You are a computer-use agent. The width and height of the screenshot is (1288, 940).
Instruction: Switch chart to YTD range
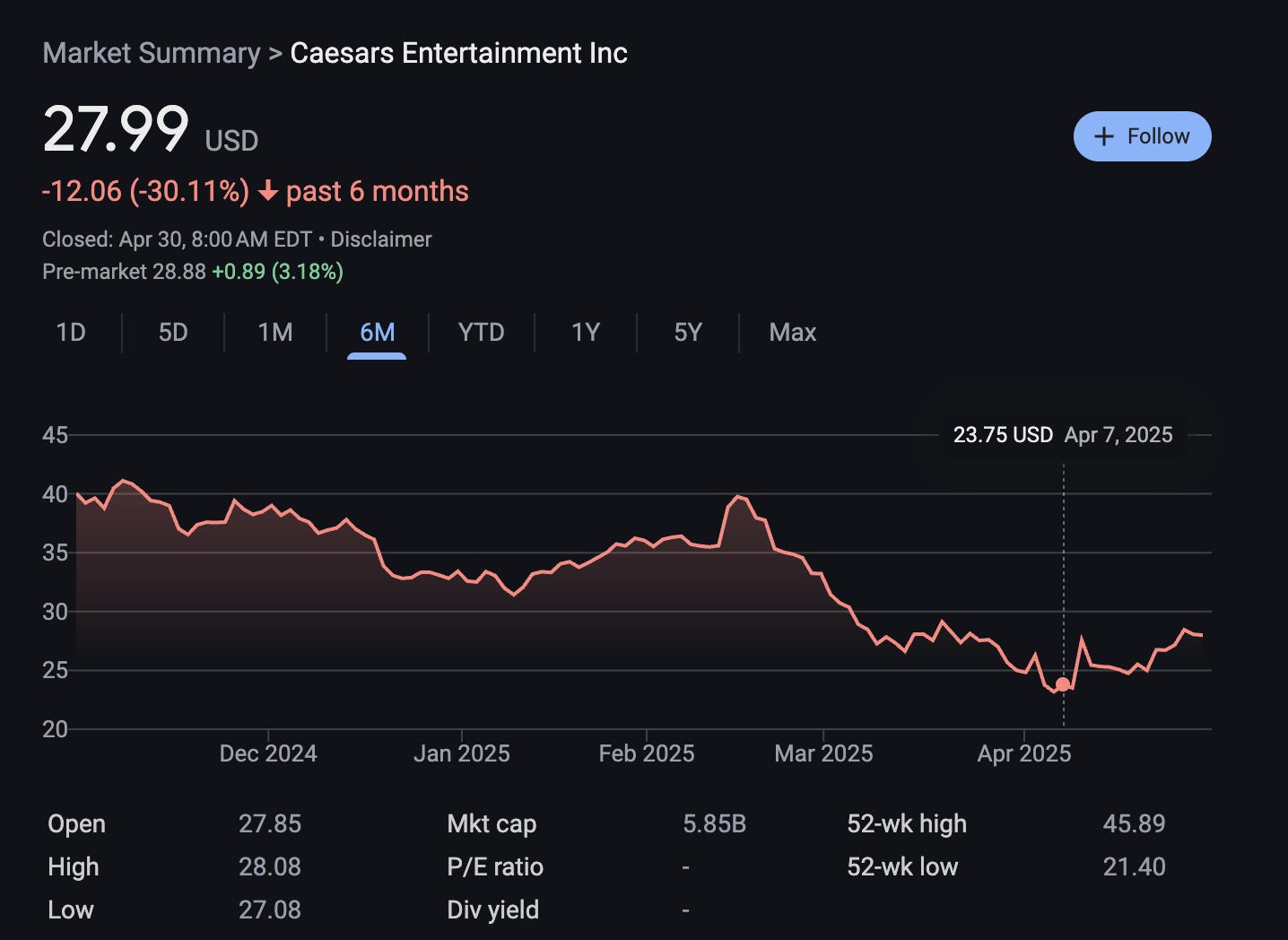tap(482, 333)
